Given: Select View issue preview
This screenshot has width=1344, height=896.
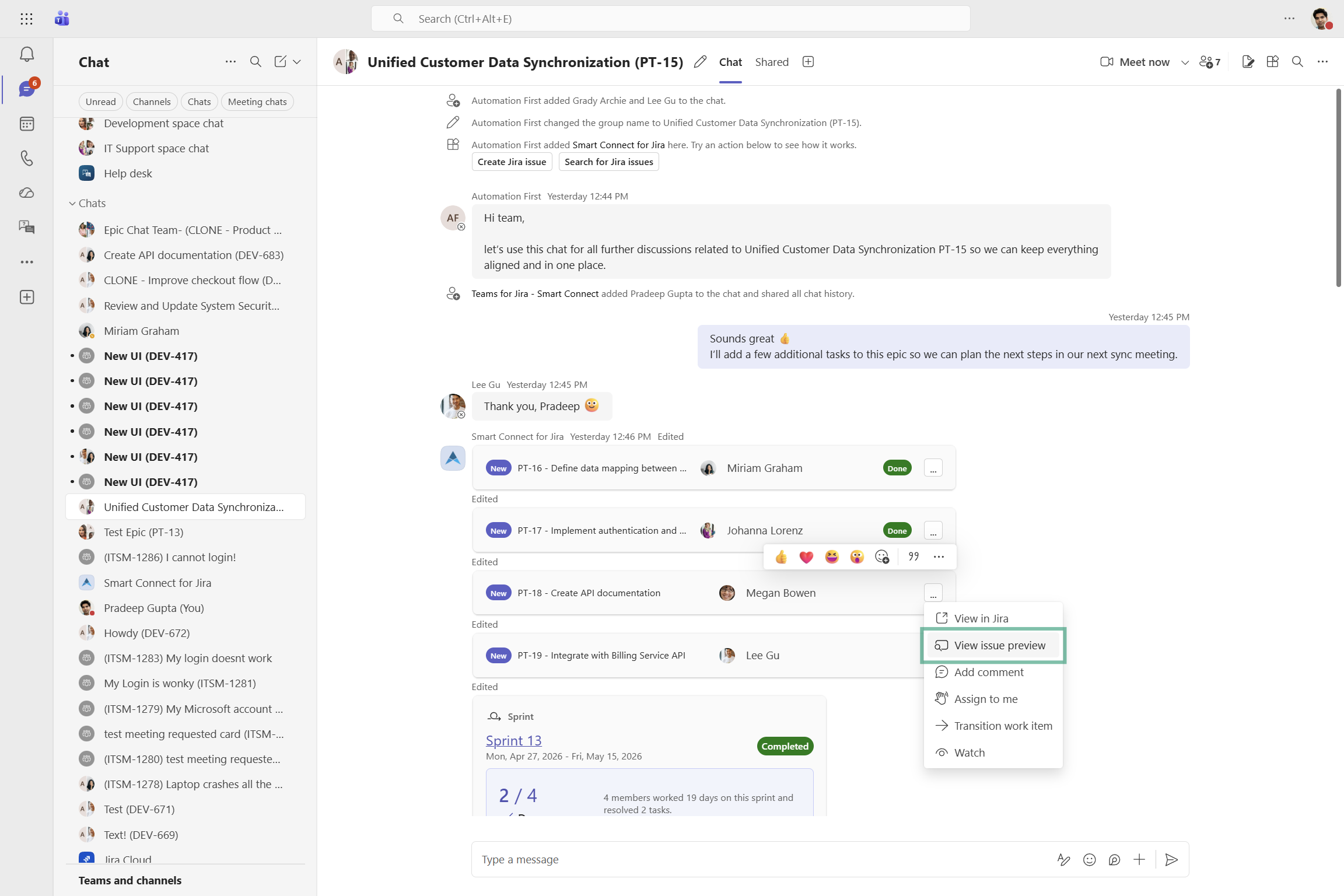Looking at the screenshot, I should click(993, 645).
